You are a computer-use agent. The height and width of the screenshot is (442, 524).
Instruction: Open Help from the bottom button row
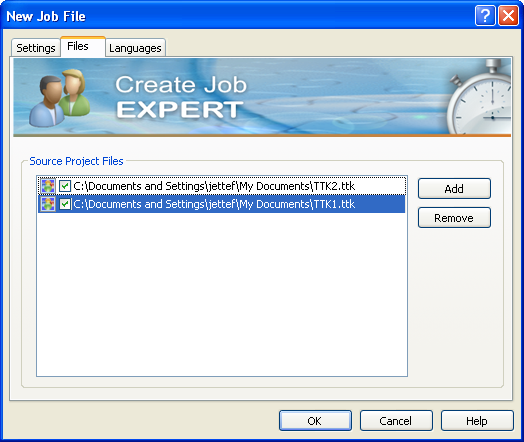click(x=477, y=421)
